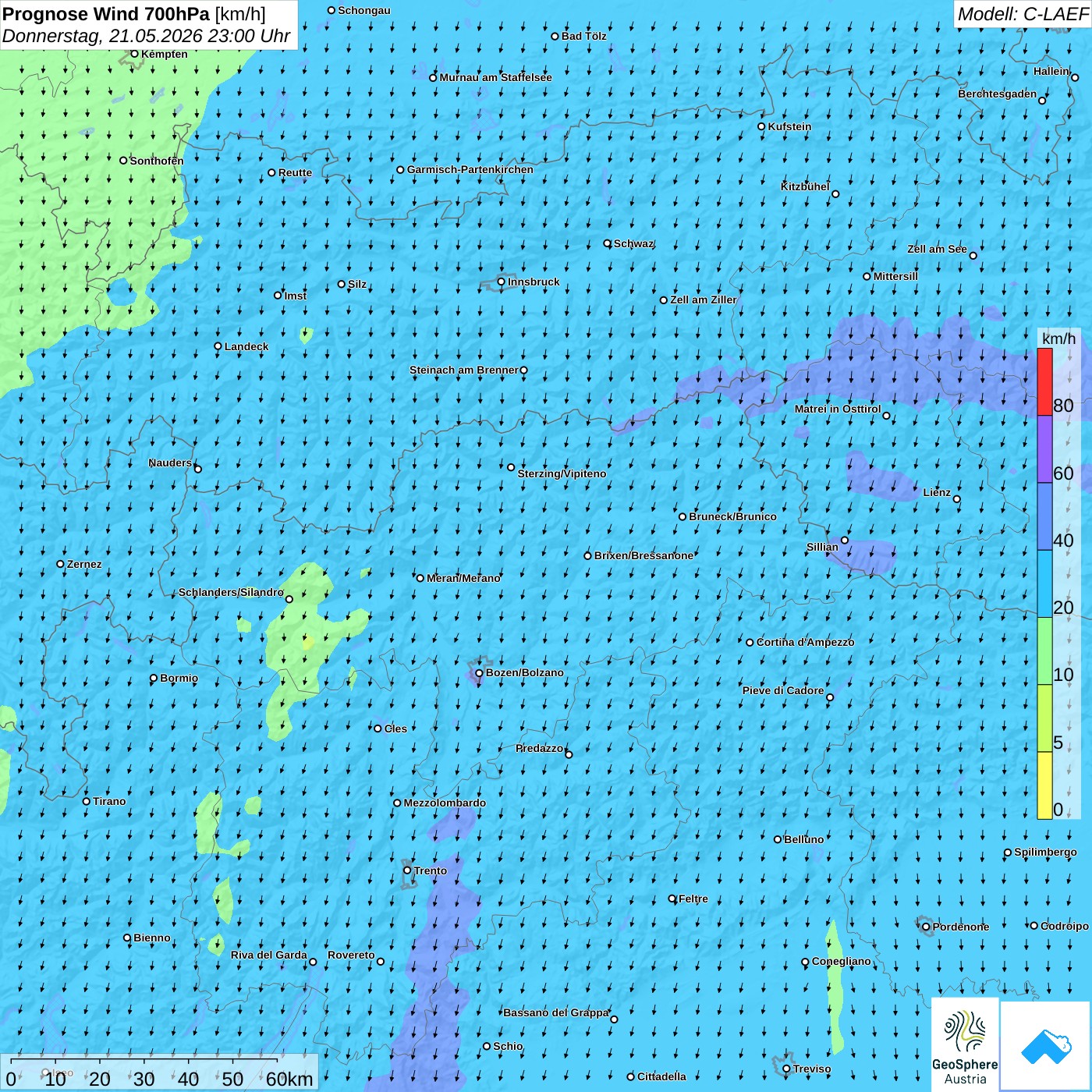The width and height of the screenshot is (1092, 1092).
Task: Click the Trento city marker
Action: (x=406, y=870)
